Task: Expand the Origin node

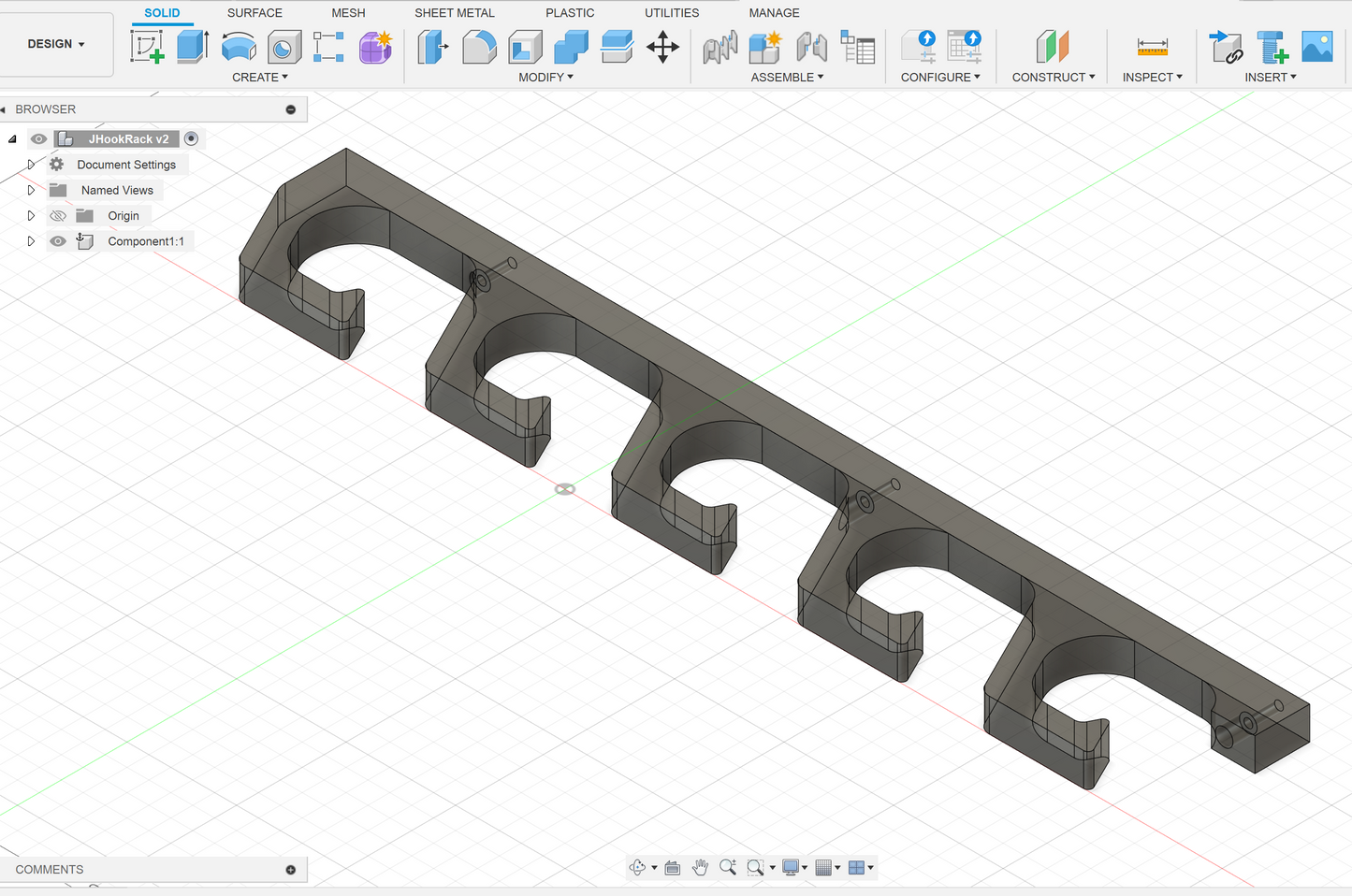Action: (31, 216)
